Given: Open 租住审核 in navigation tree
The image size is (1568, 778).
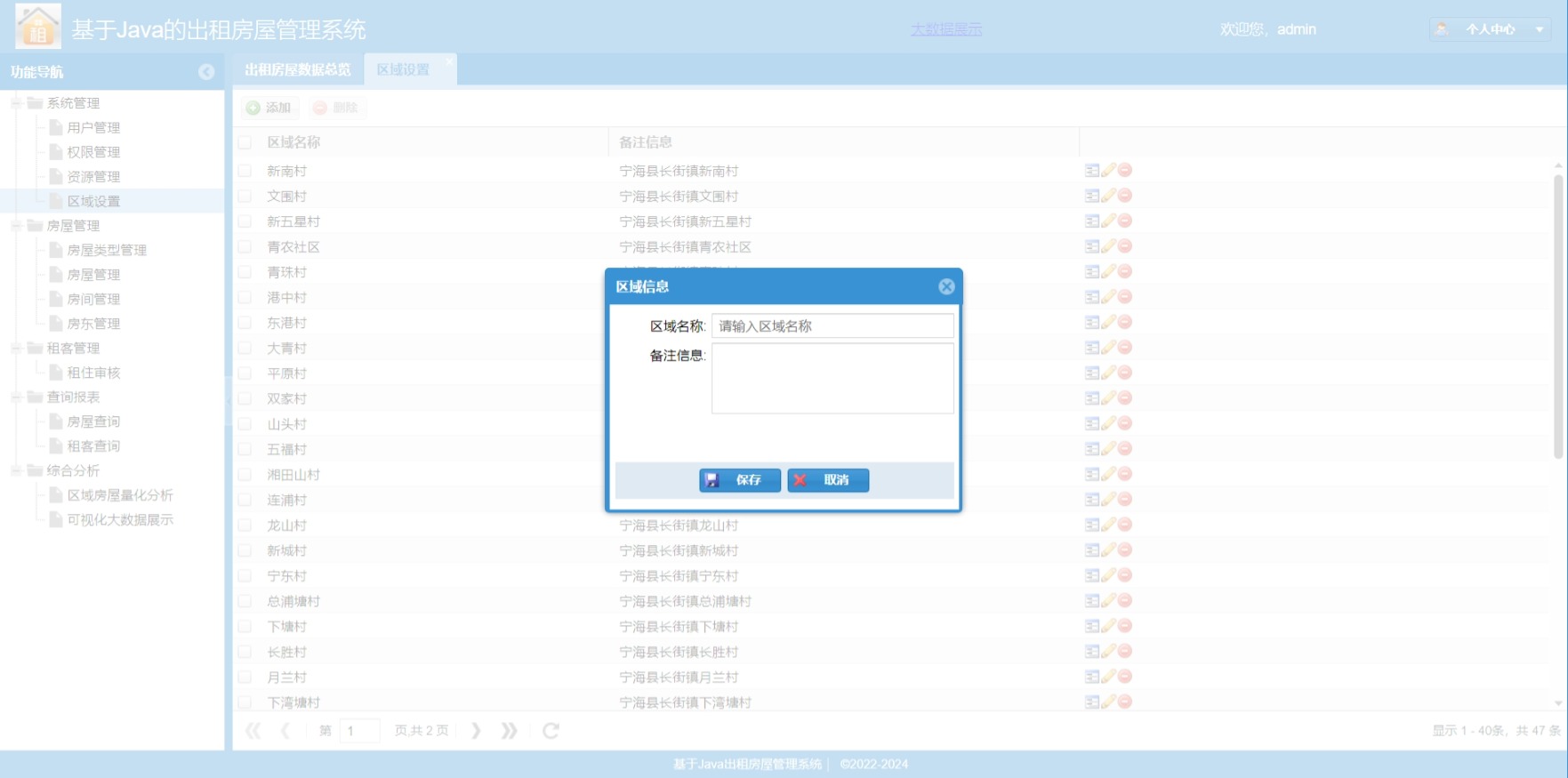Looking at the screenshot, I should tap(93, 373).
